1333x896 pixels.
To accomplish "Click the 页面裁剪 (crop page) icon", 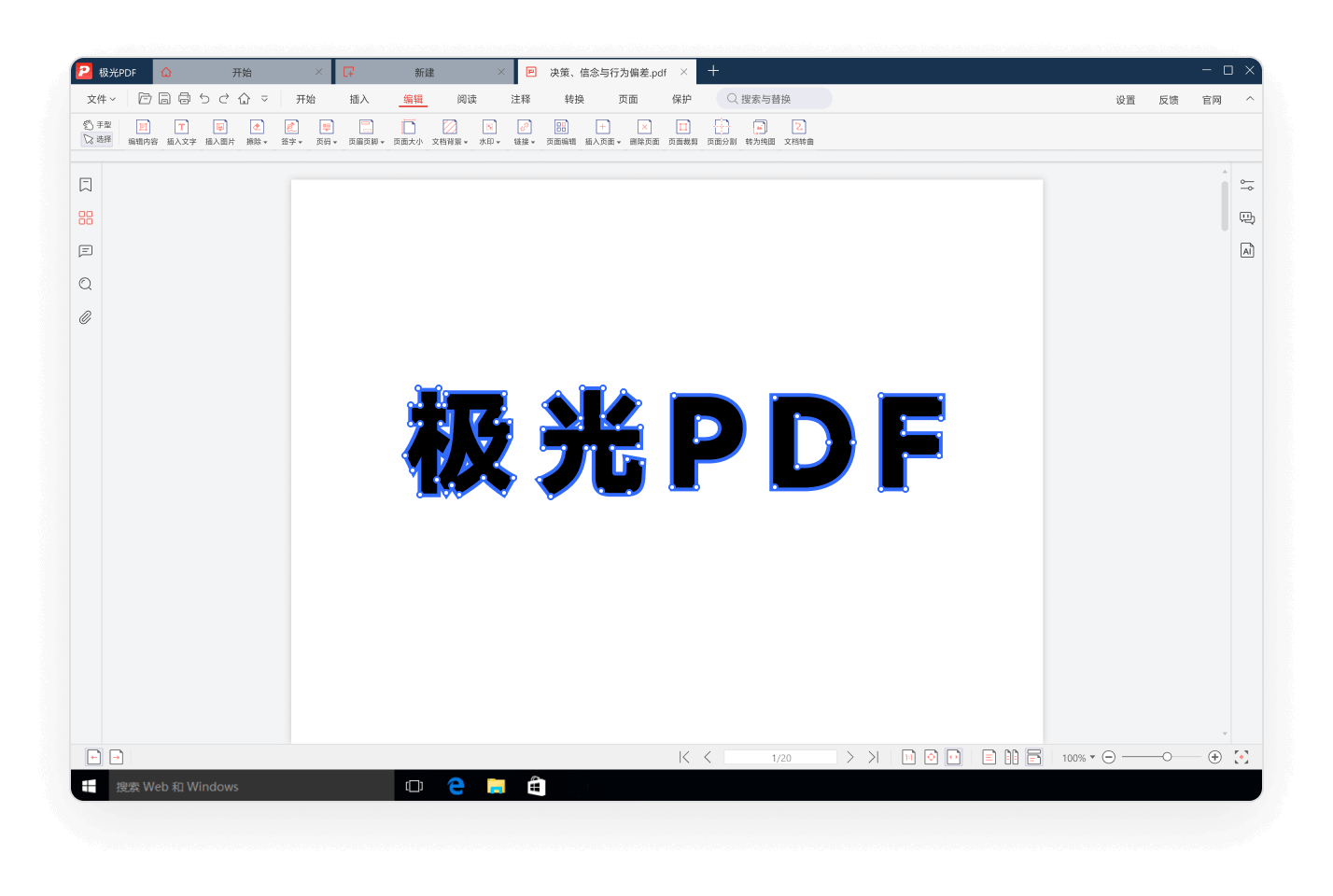I will [x=682, y=132].
